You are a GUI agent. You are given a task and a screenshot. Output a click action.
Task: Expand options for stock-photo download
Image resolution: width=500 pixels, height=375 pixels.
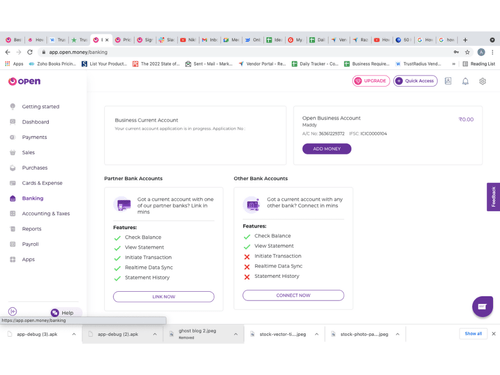pos(397,334)
